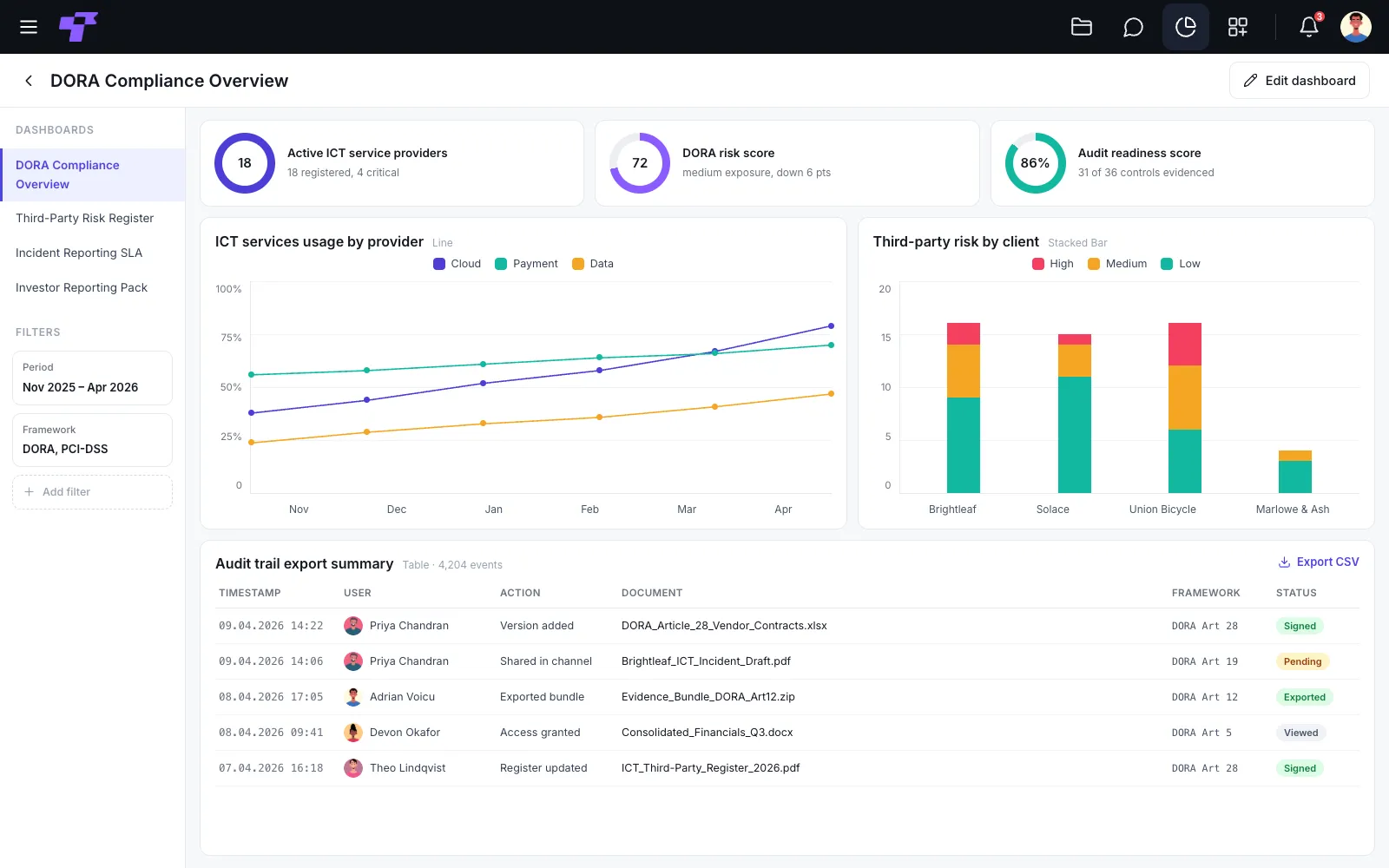Click Mar label on line chart axis
Viewport: 1389px width, 868px height.
click(687, 510)
